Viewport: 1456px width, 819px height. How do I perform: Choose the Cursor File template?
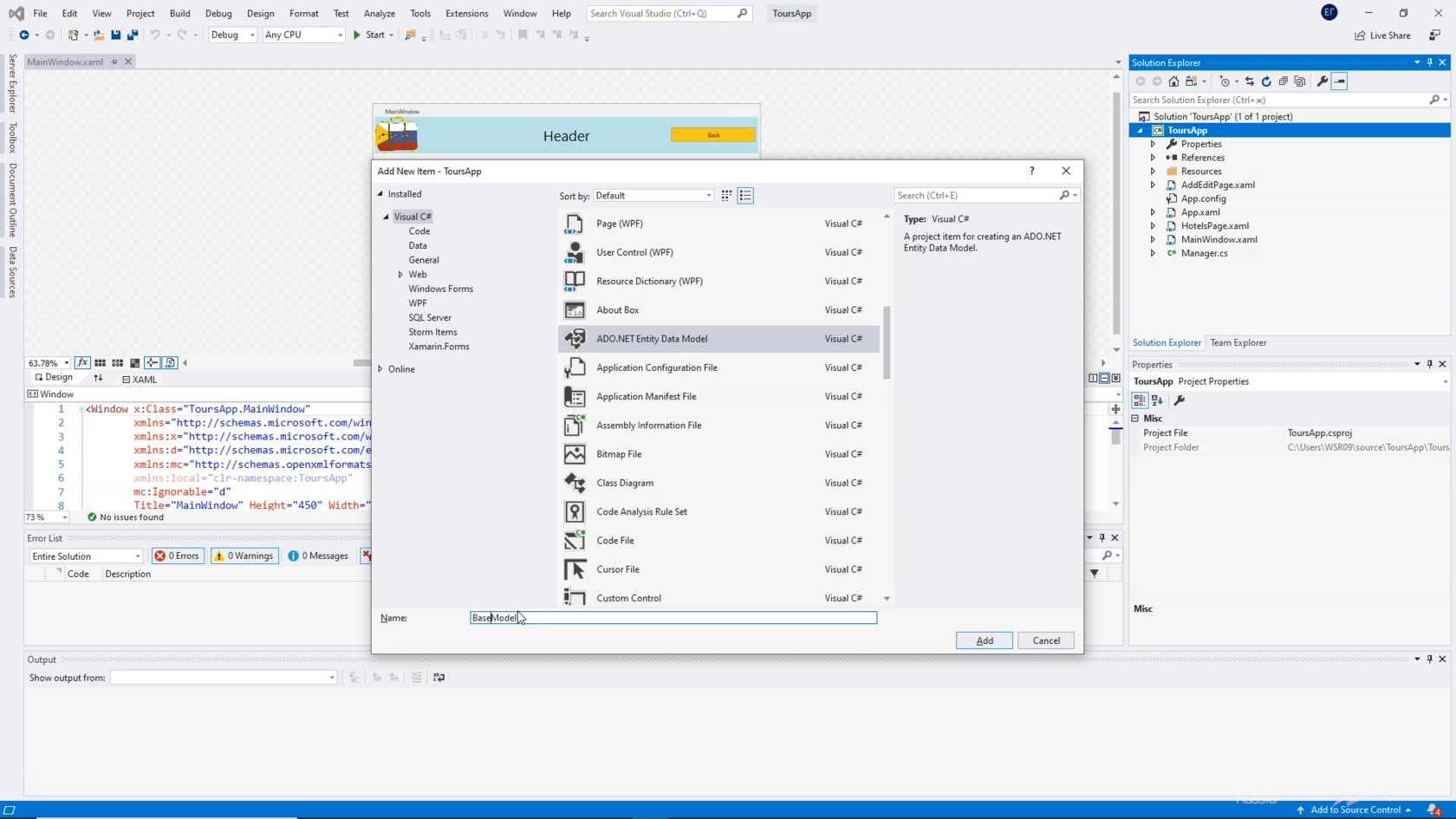[x=718, y=569]
